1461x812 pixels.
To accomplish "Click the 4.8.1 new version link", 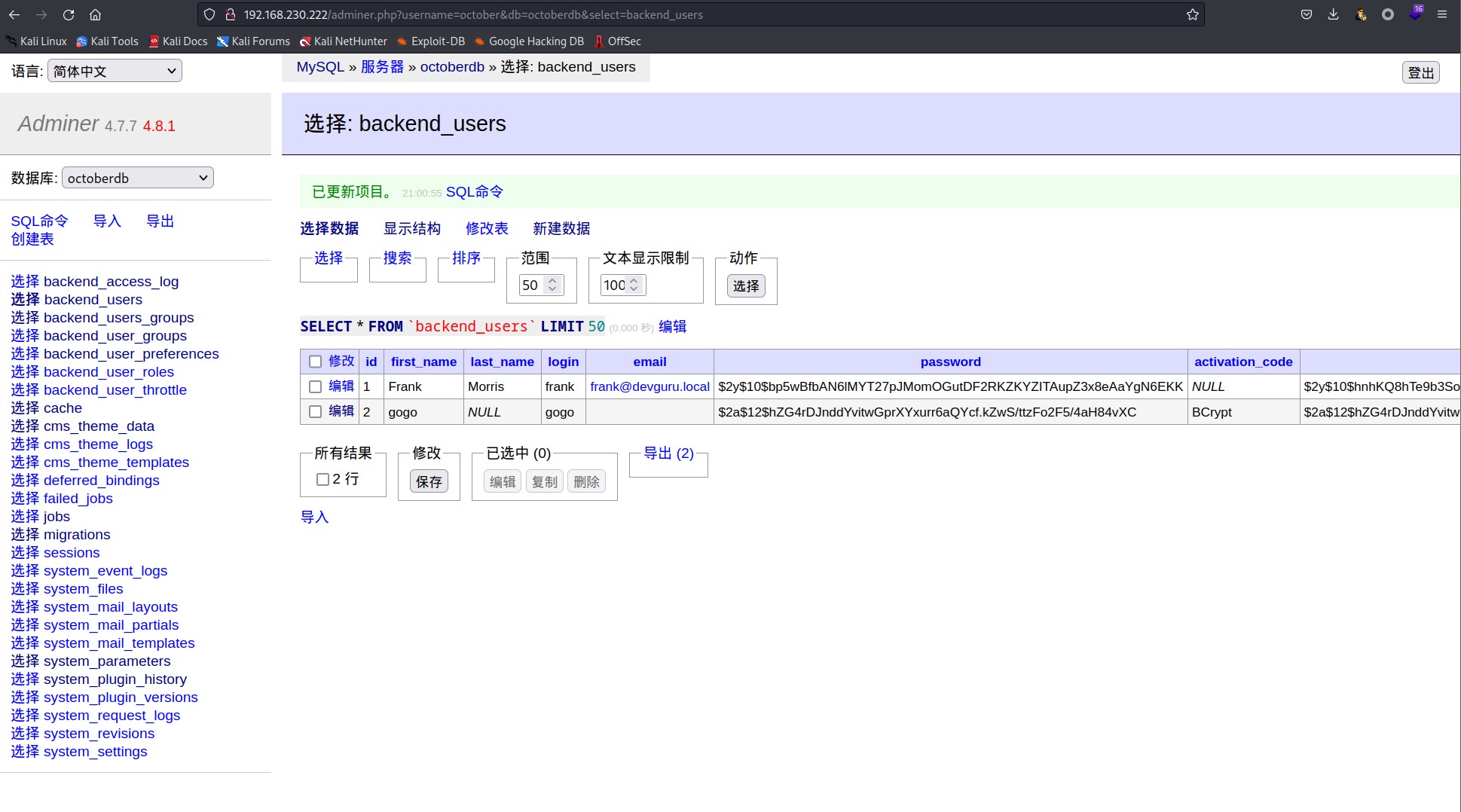I will pos(159,126).
